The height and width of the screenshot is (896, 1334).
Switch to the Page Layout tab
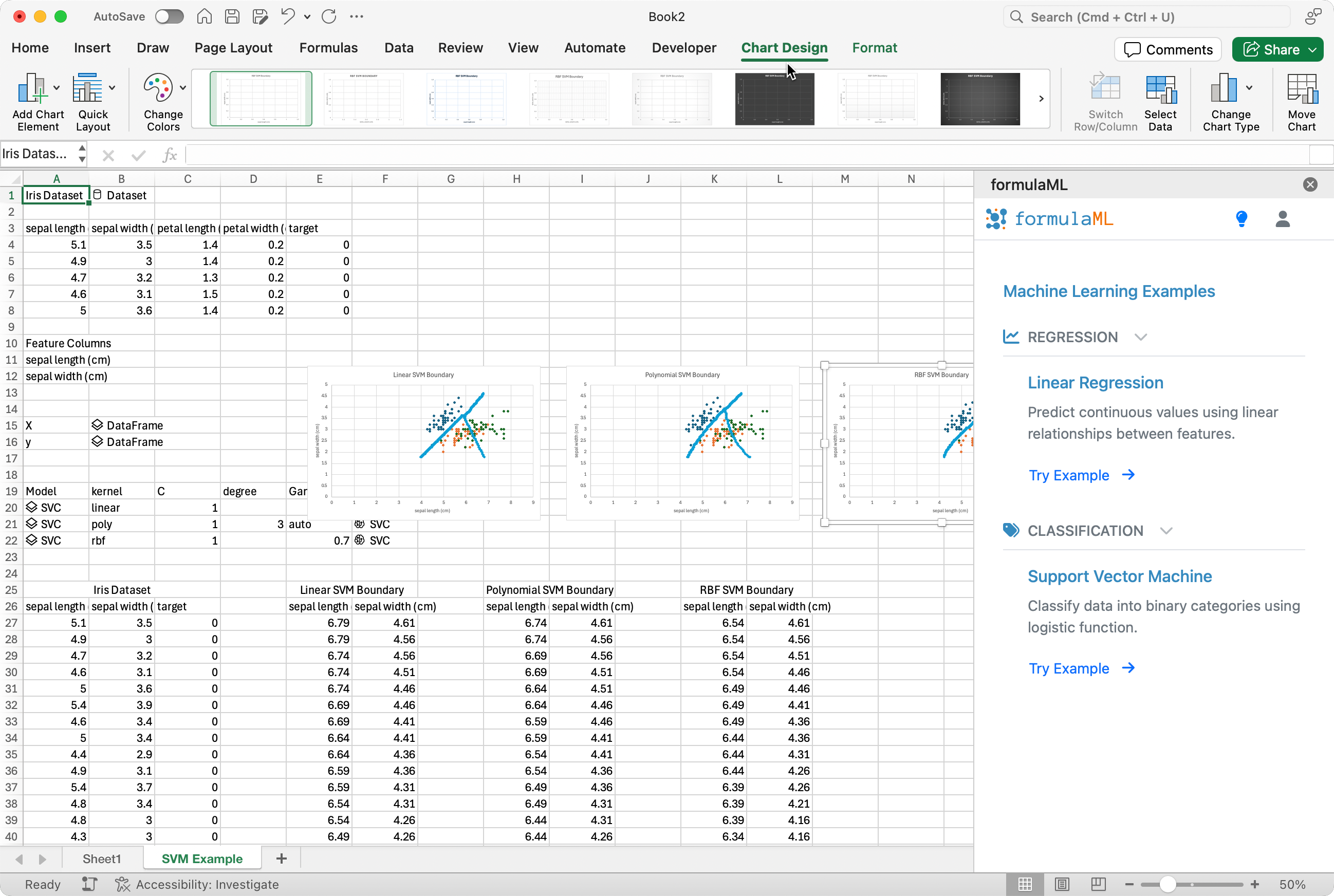(233, 48)
